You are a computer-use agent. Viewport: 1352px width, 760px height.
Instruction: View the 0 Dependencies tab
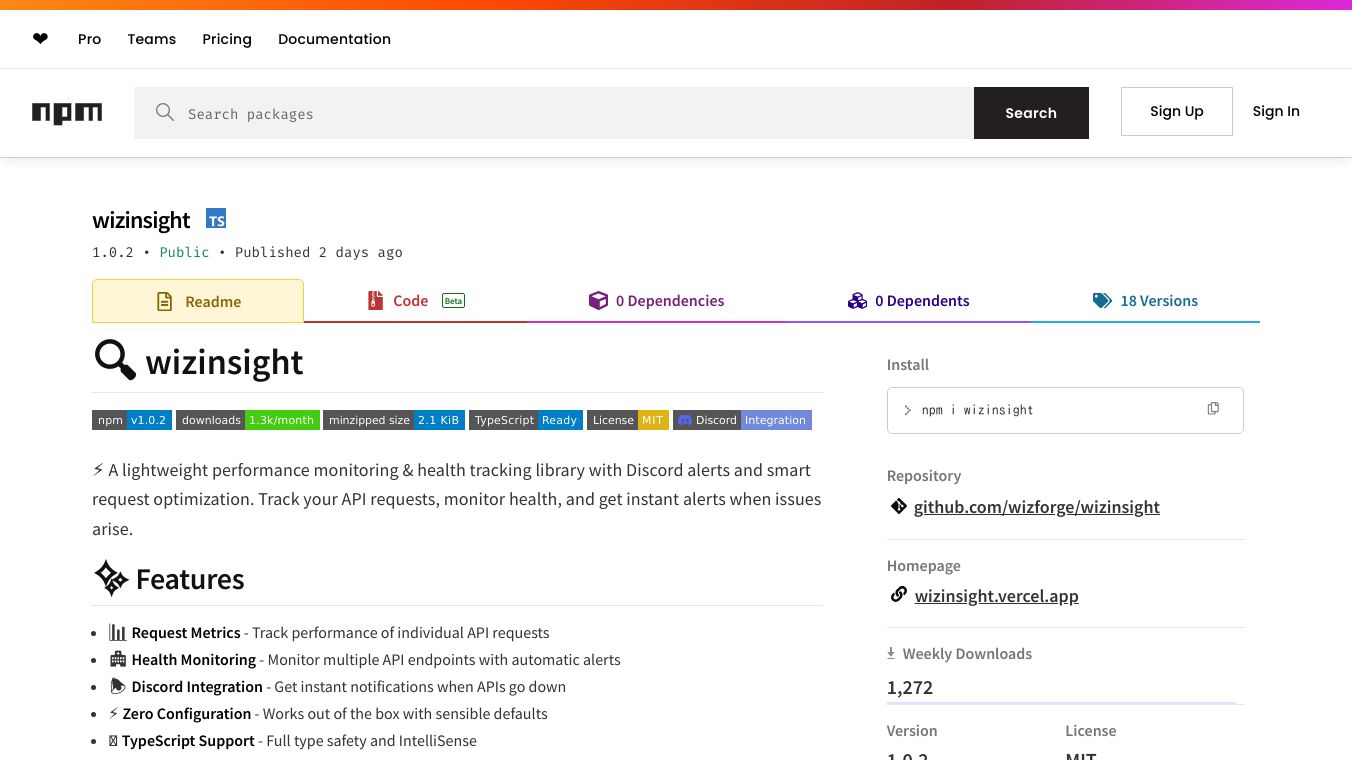[x=656, y=301]
